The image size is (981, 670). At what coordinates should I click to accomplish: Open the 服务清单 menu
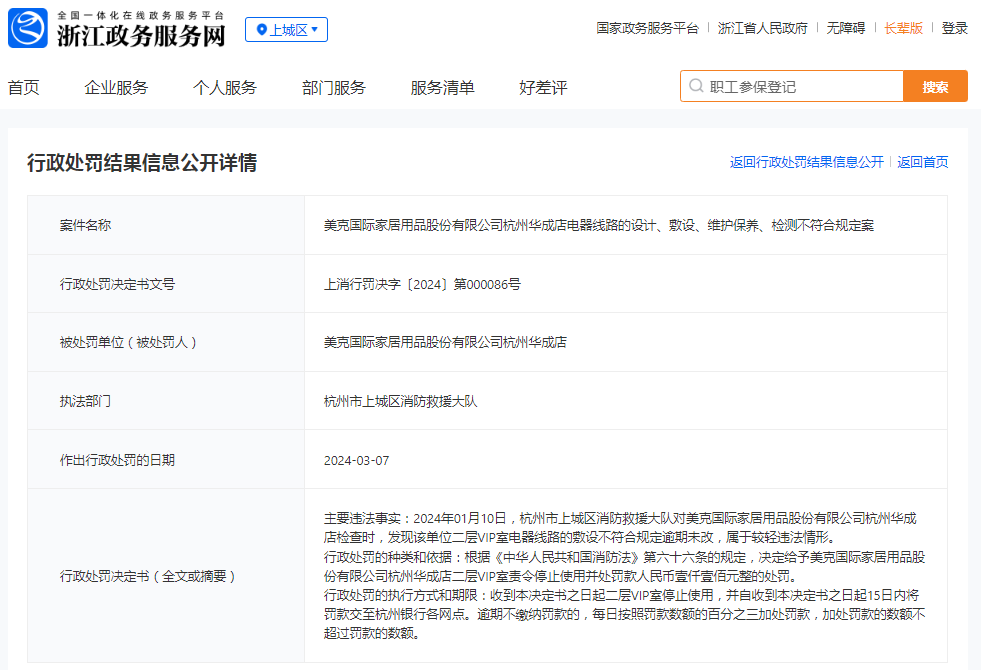pyautogui.click(x=442, y=88)
